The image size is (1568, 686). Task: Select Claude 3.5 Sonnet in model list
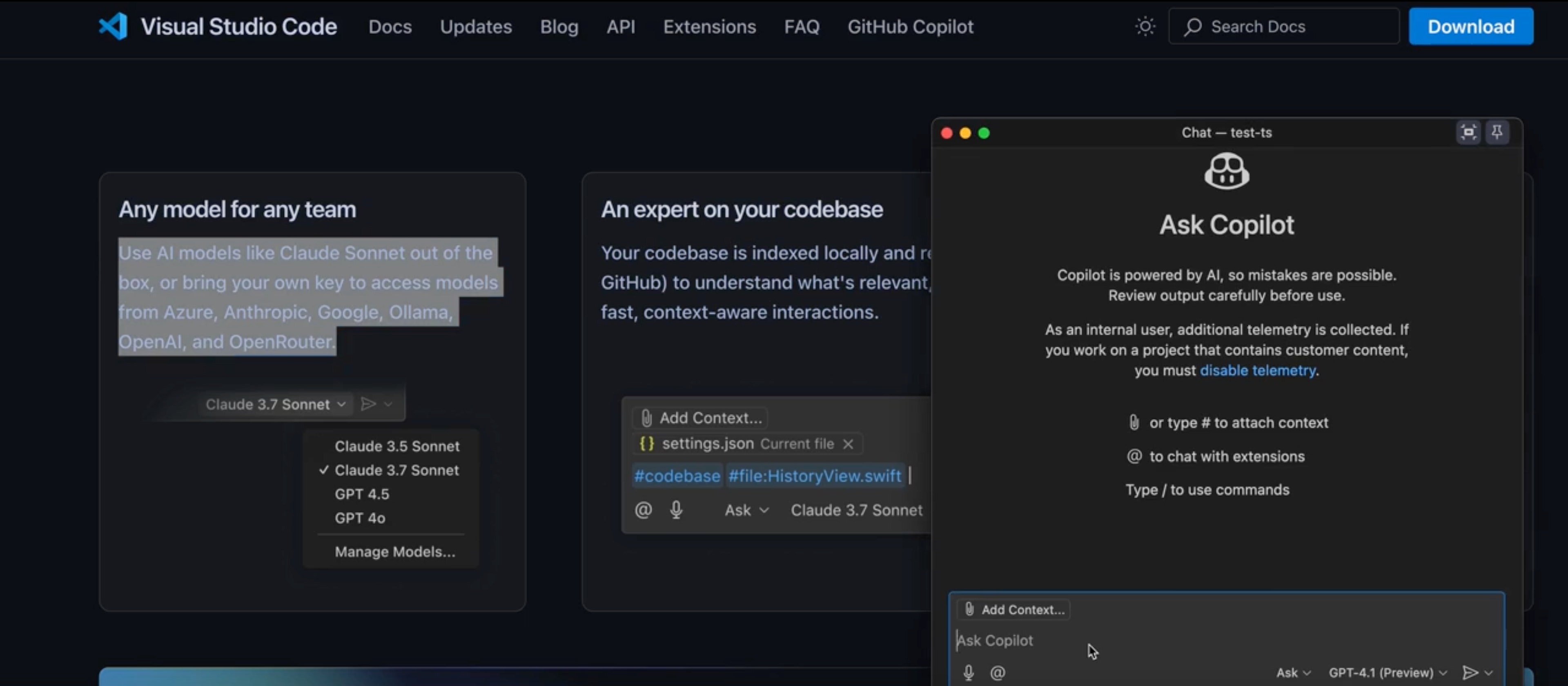coord(397,446)
